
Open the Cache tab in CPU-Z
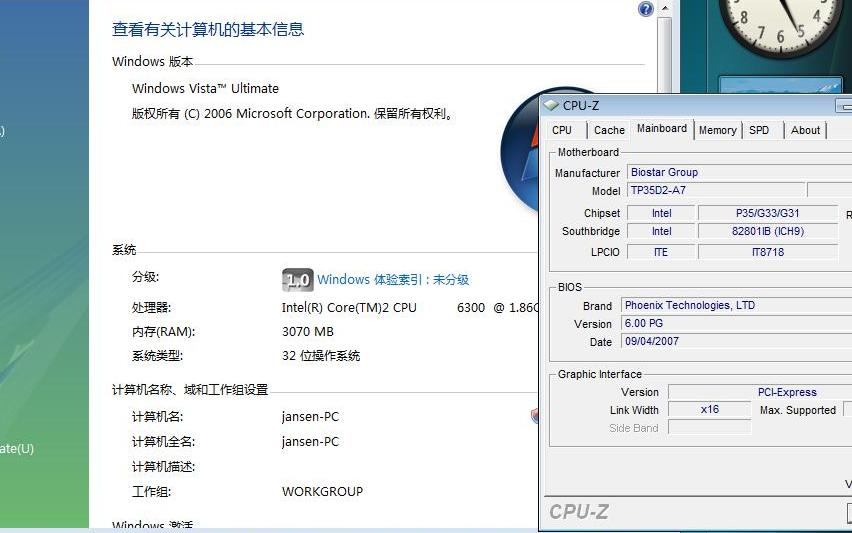(609, 130)
